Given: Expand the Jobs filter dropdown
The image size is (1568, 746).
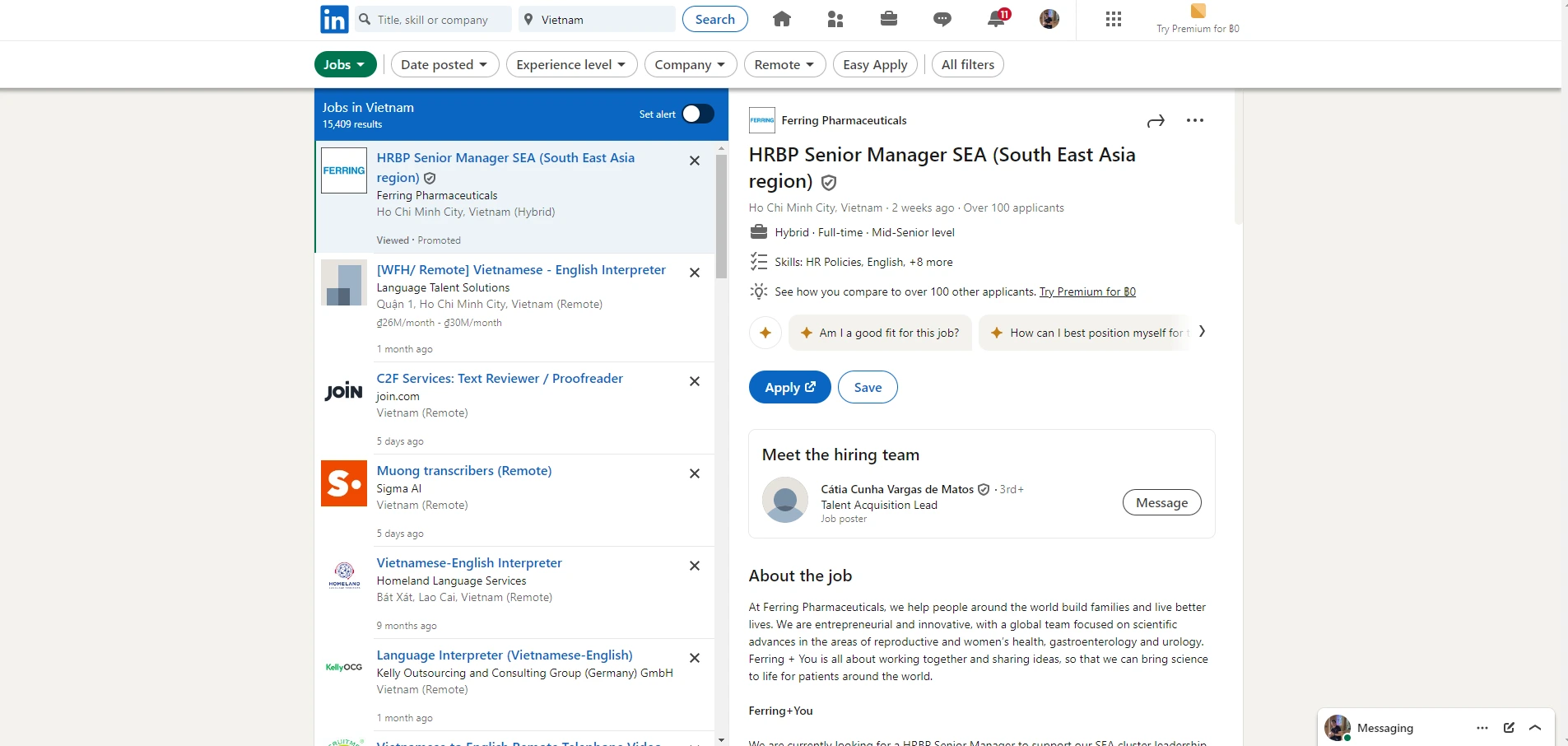Looking at the screenshot, I should (x=346, y=64).
